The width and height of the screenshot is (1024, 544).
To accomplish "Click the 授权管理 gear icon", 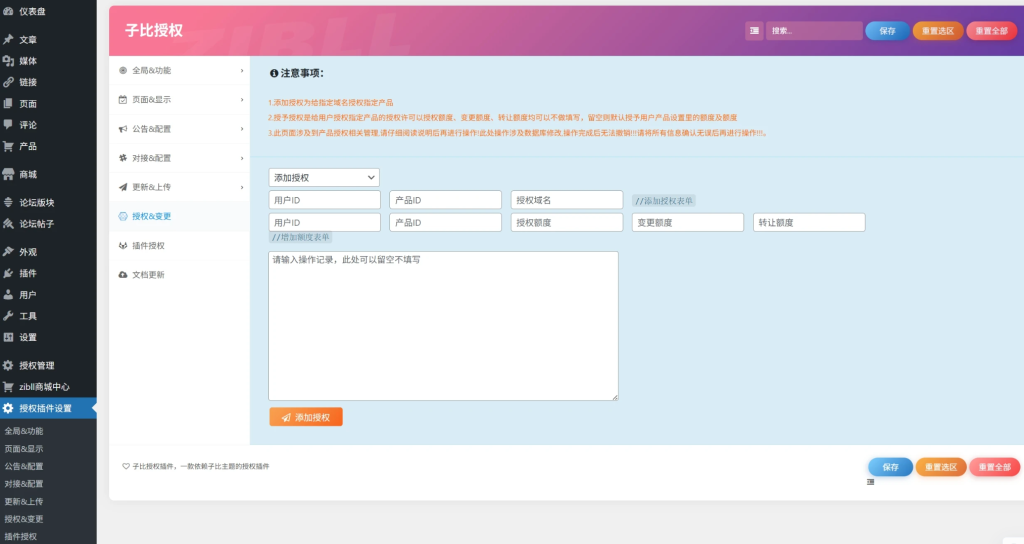I will point(8,365).
